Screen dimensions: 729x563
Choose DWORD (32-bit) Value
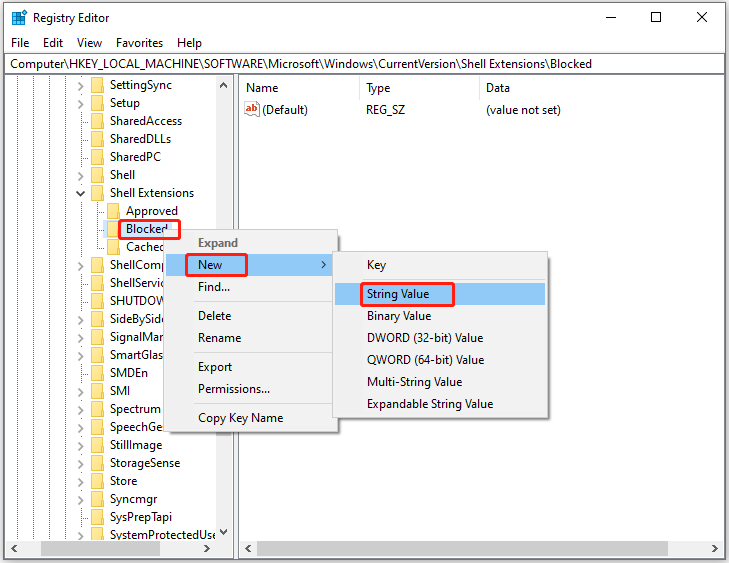[440, 338]
